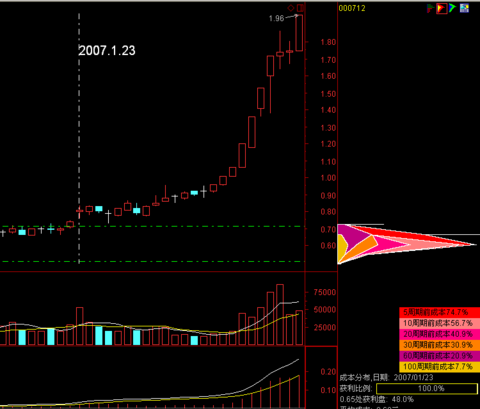480x409 pixels.
Task: Select the 5周期前成本74.7% red legend
Action: click(439, 312)
